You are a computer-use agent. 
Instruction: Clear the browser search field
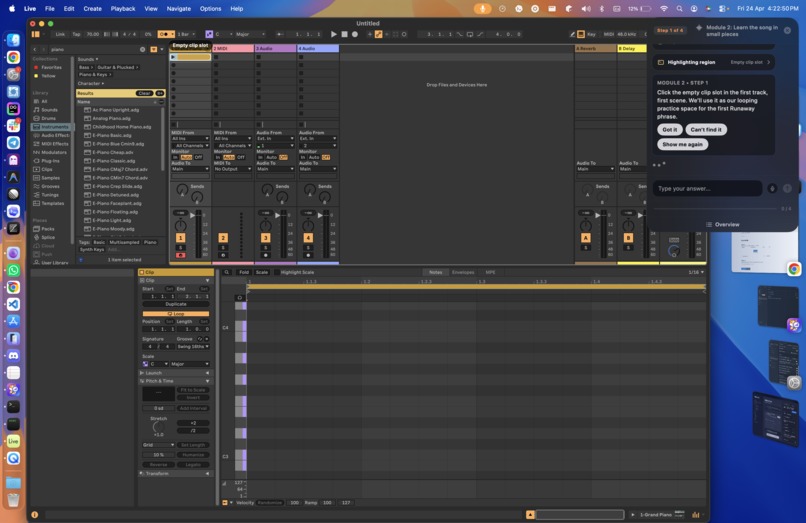142,49
